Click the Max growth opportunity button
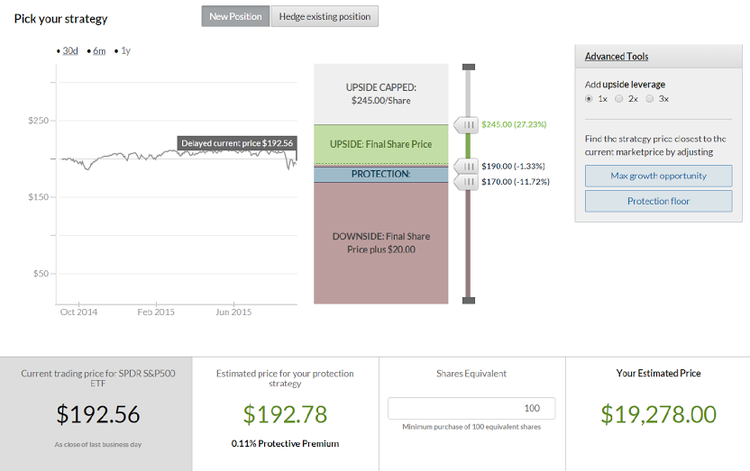Screen dimensions: 750x471 (658, 176)
